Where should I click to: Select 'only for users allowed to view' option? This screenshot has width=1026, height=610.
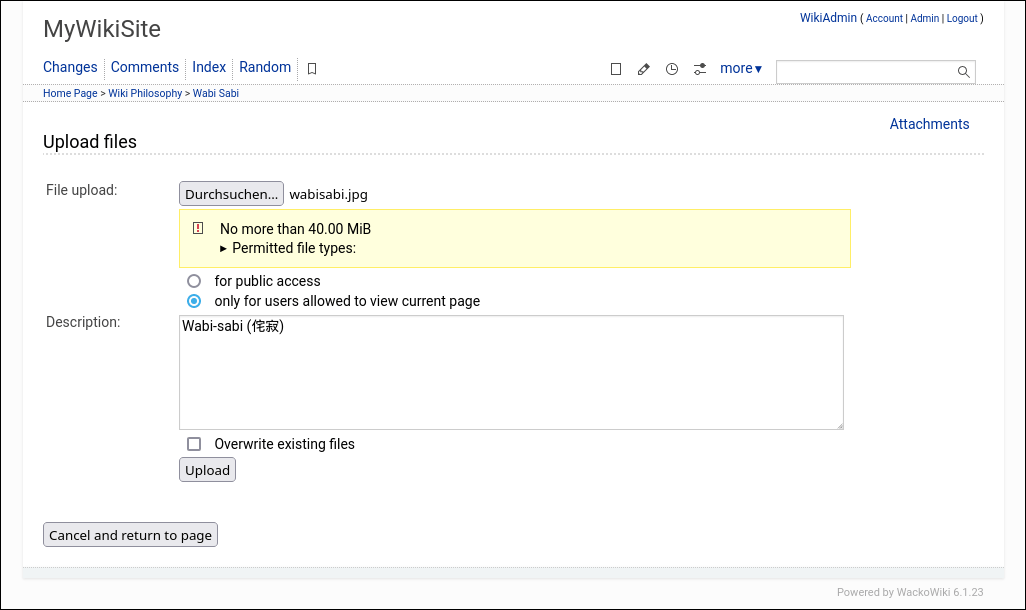coord(194,301)
